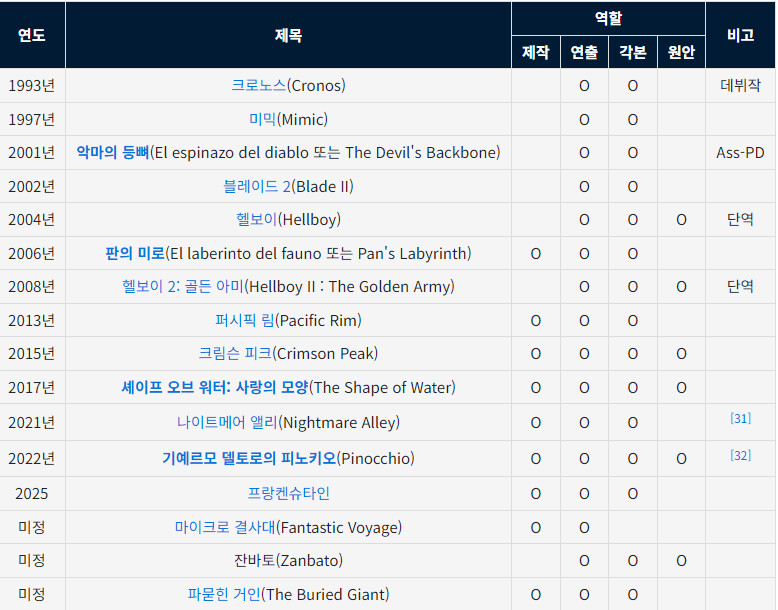Click 제작 O mark in Fantastic Voyage row

pyautogui.click(x=536, y=527)
